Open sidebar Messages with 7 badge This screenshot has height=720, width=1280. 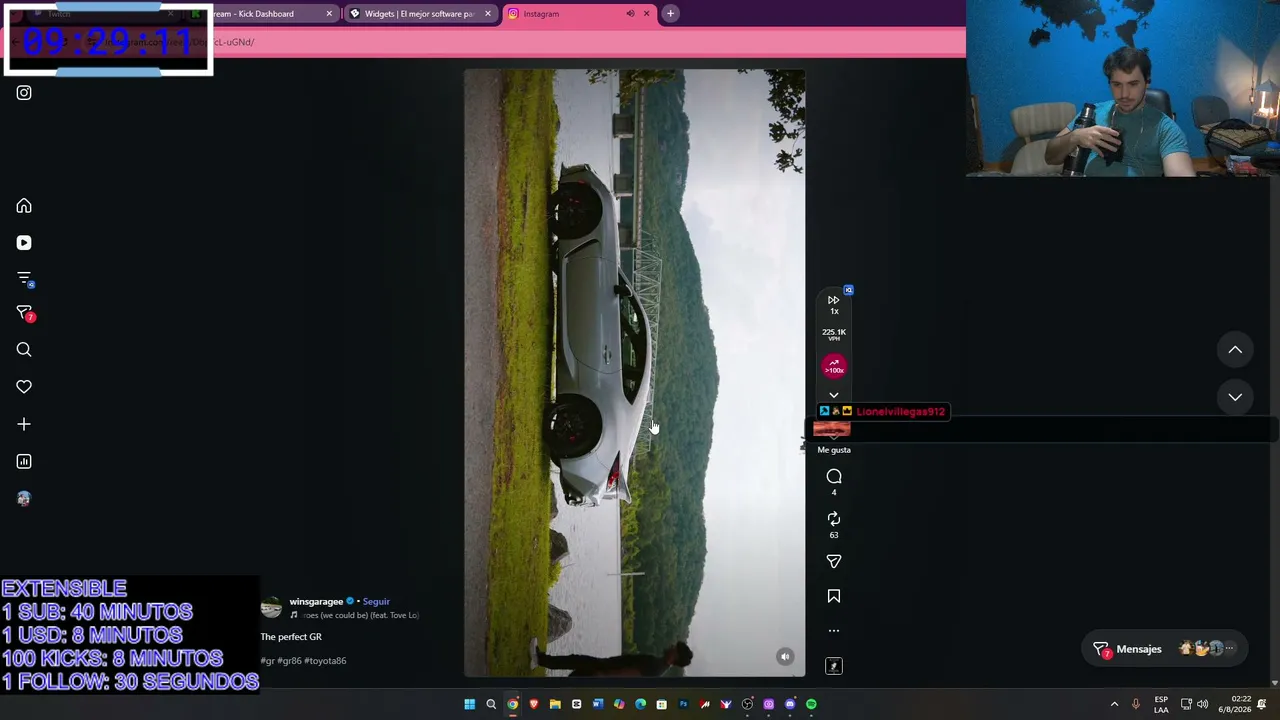coord(24,314)
